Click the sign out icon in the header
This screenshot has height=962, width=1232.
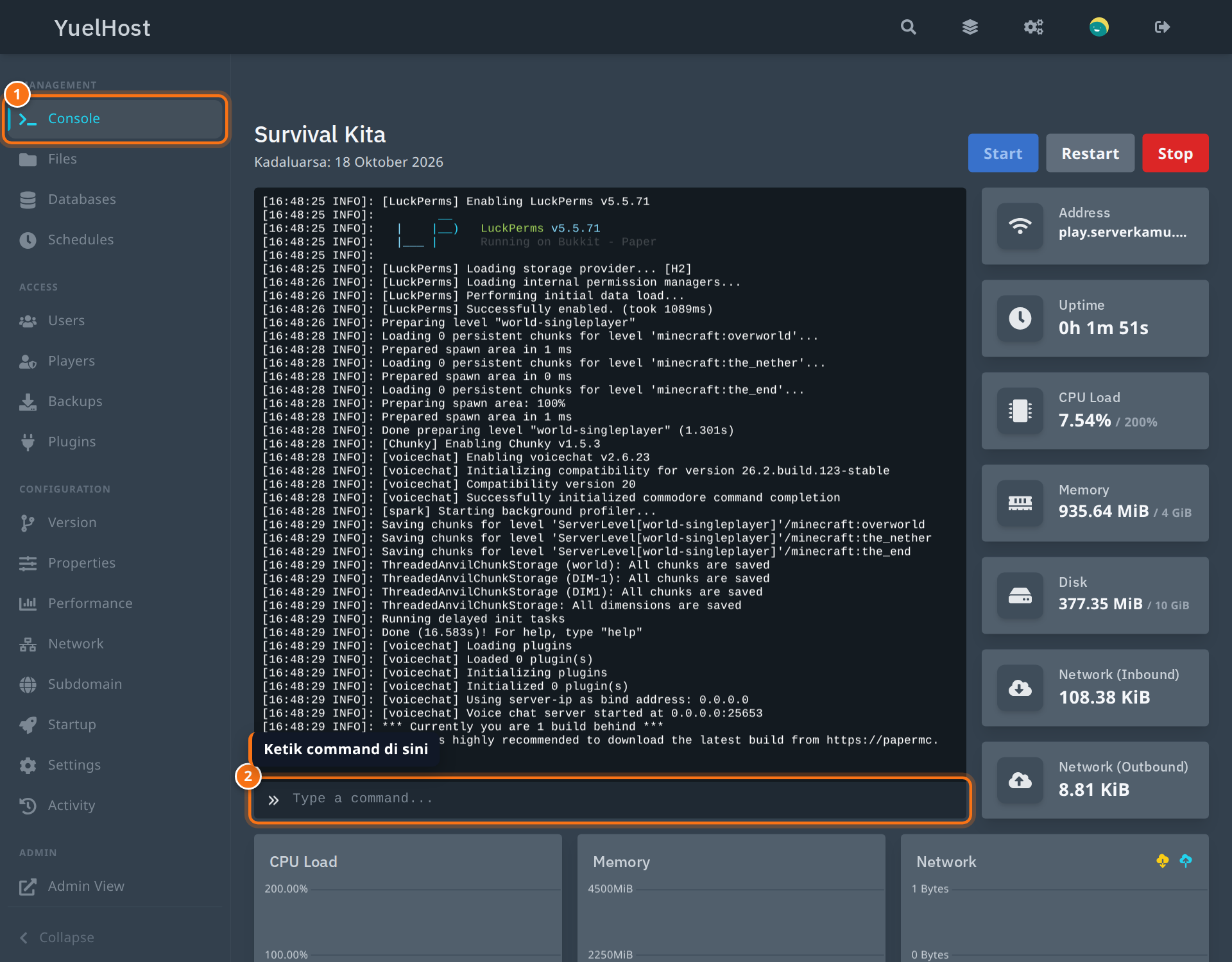[1162, 27]
